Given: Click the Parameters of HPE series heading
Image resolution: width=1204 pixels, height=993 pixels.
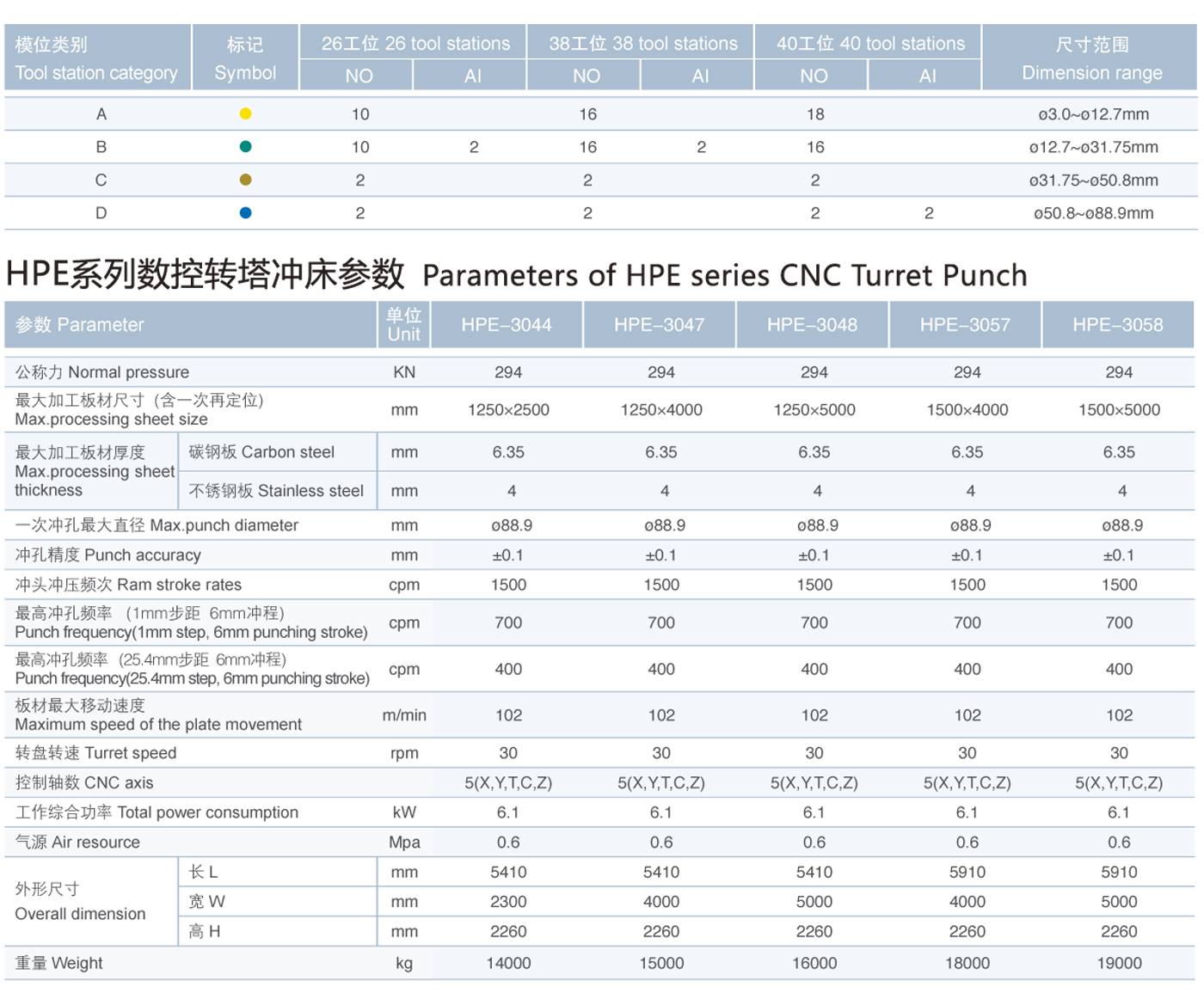Looking at the screenshot, I should 724,275.
